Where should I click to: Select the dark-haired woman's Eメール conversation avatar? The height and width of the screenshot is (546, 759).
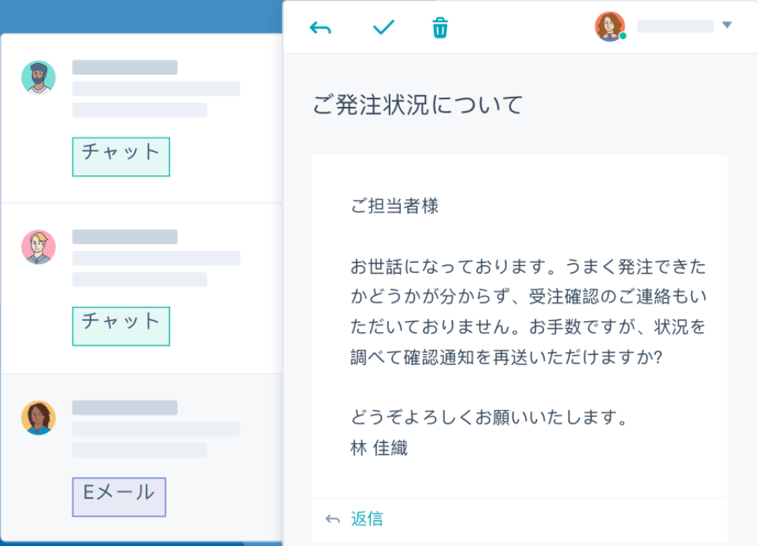[x=39, y=418]
